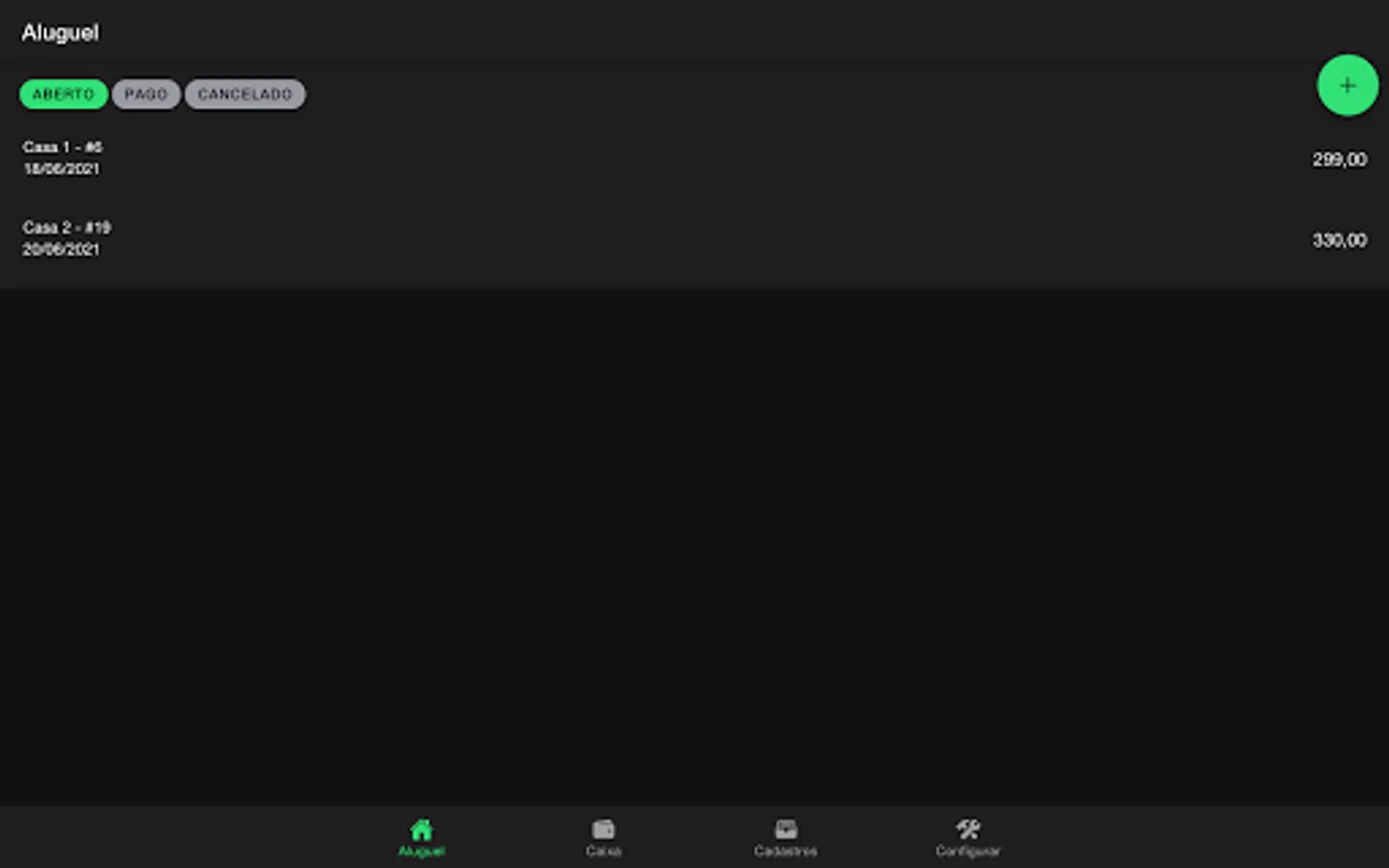Viewport: 1389px width, 868px height.
Task: Select the 18/06/2021 date of Casa 1
Action: [x=61, y=169]
